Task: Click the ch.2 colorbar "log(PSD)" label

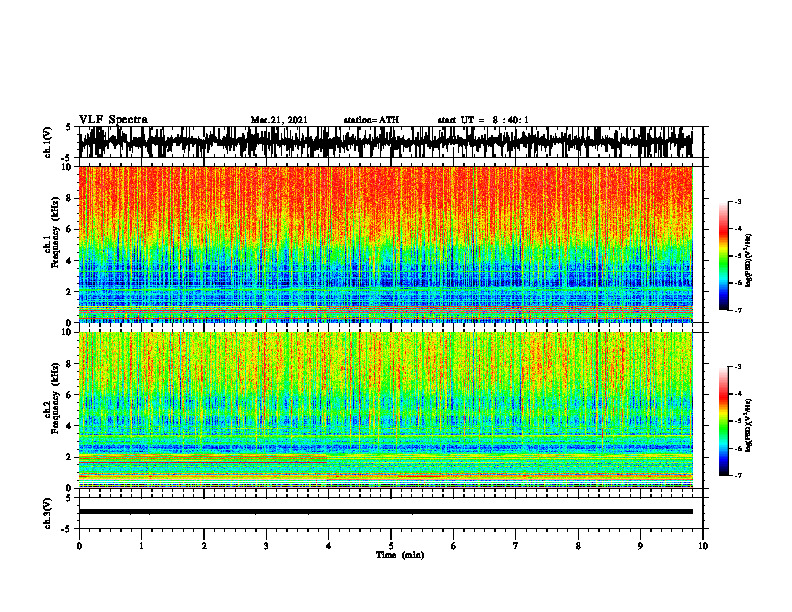Action: coord(749,426)
